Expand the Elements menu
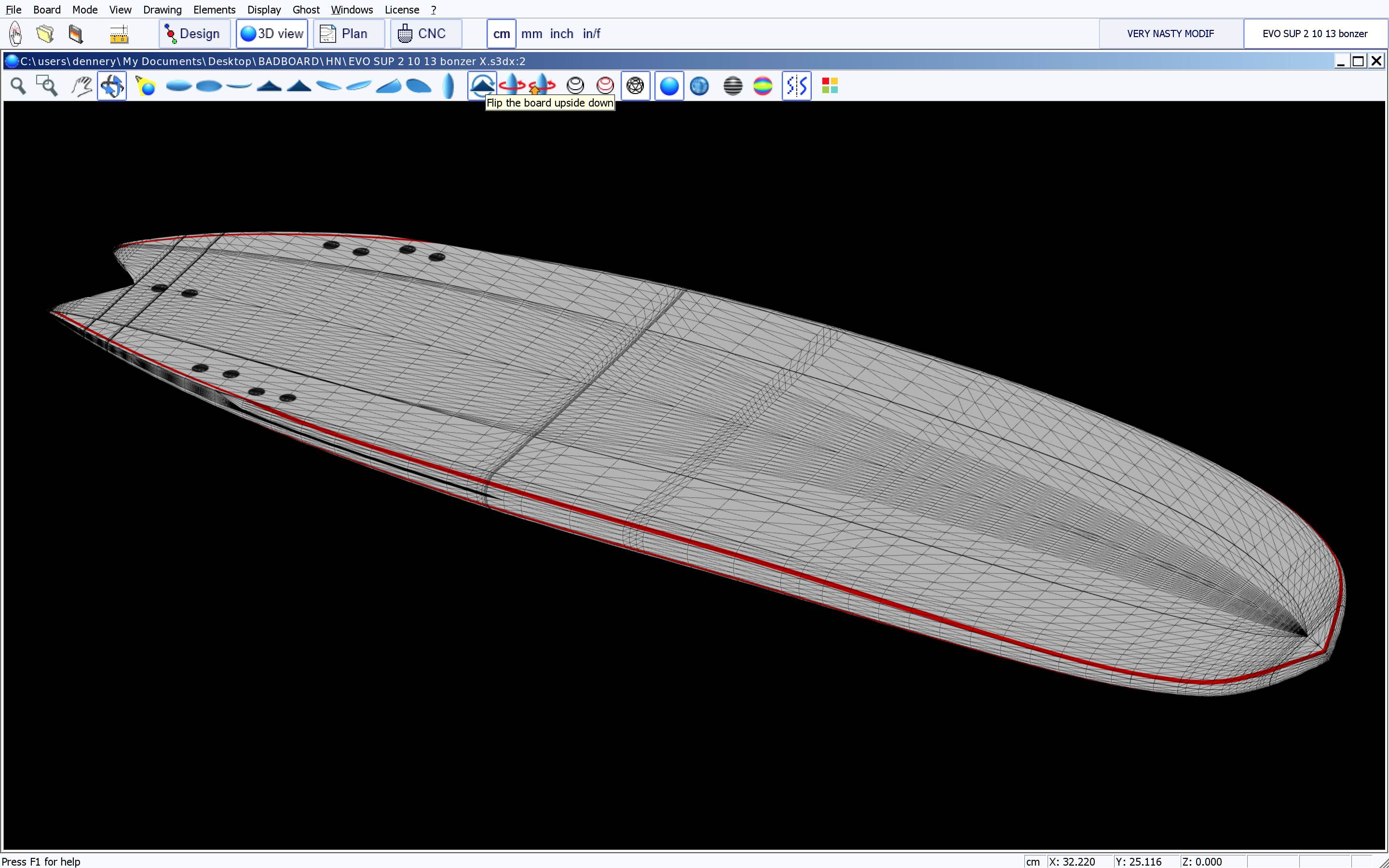Viewport: 1389px width, 868px height. pos(214,10)
